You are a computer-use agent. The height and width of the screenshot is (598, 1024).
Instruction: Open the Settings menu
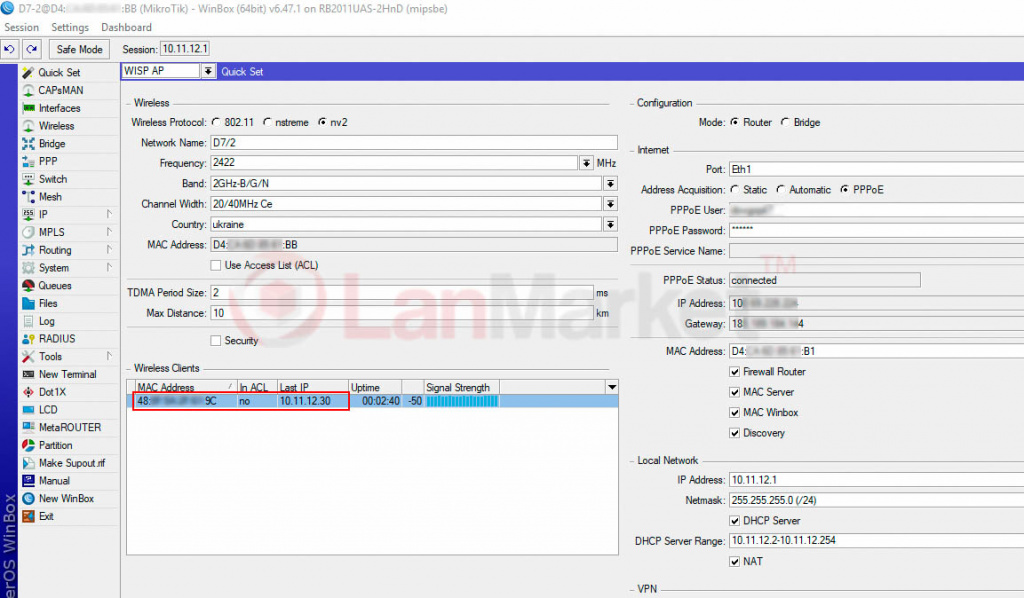pyautogui.click(x=70, y=27)
